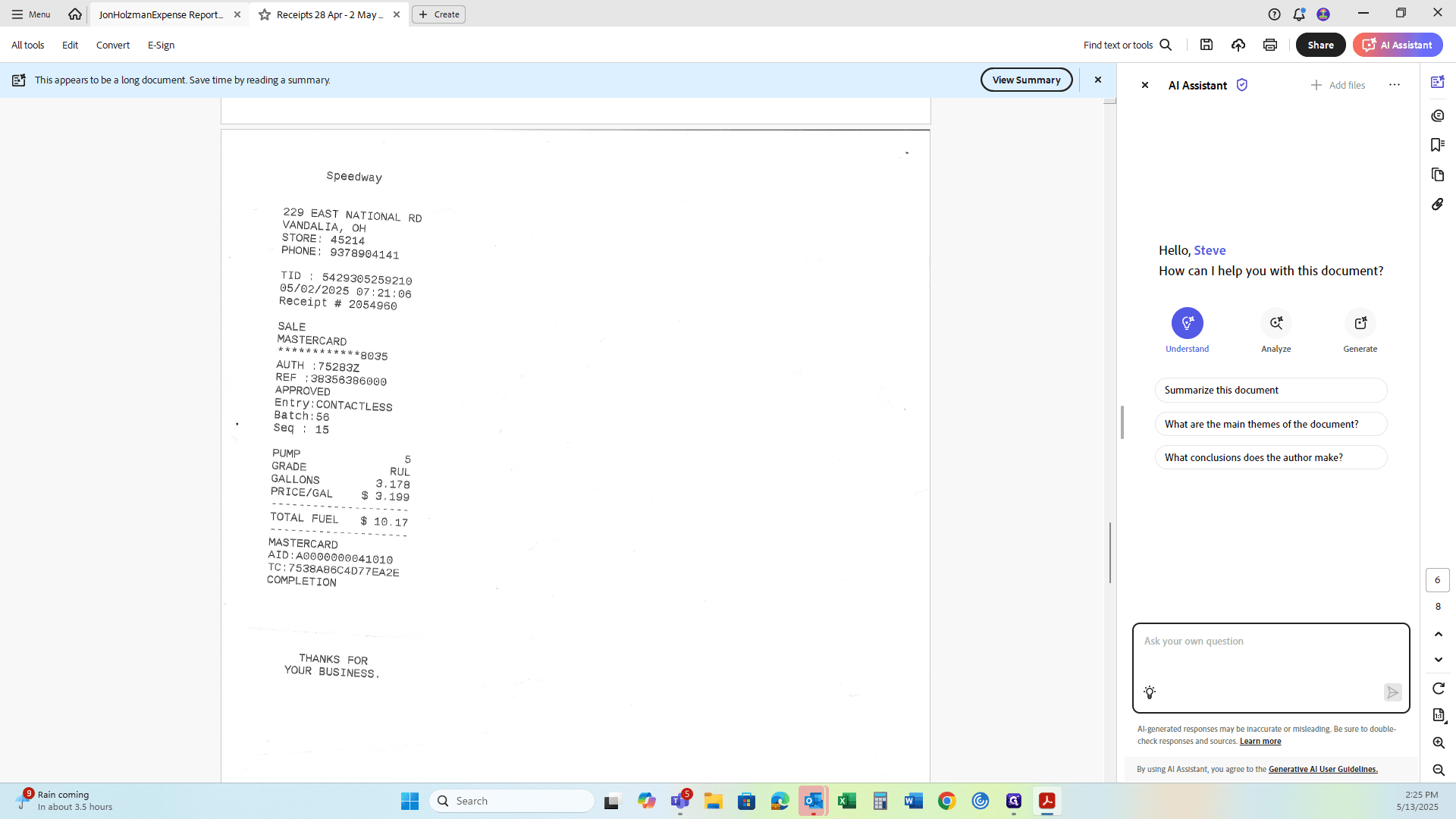The height and width of the screenshot is (819, 1456).
Task: Click the send question arrow button
Action: (x=1392, y=692)
